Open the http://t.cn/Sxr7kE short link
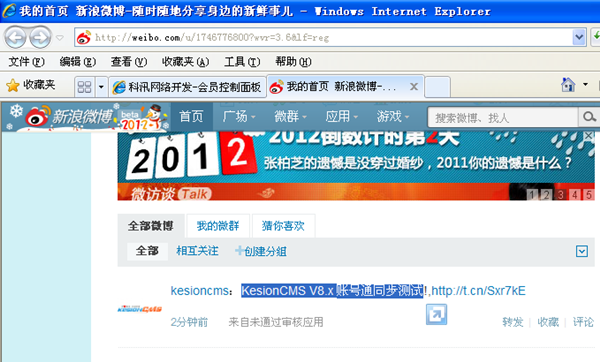Viewport: 600px width, 362px height. click(x=478, y=291)
